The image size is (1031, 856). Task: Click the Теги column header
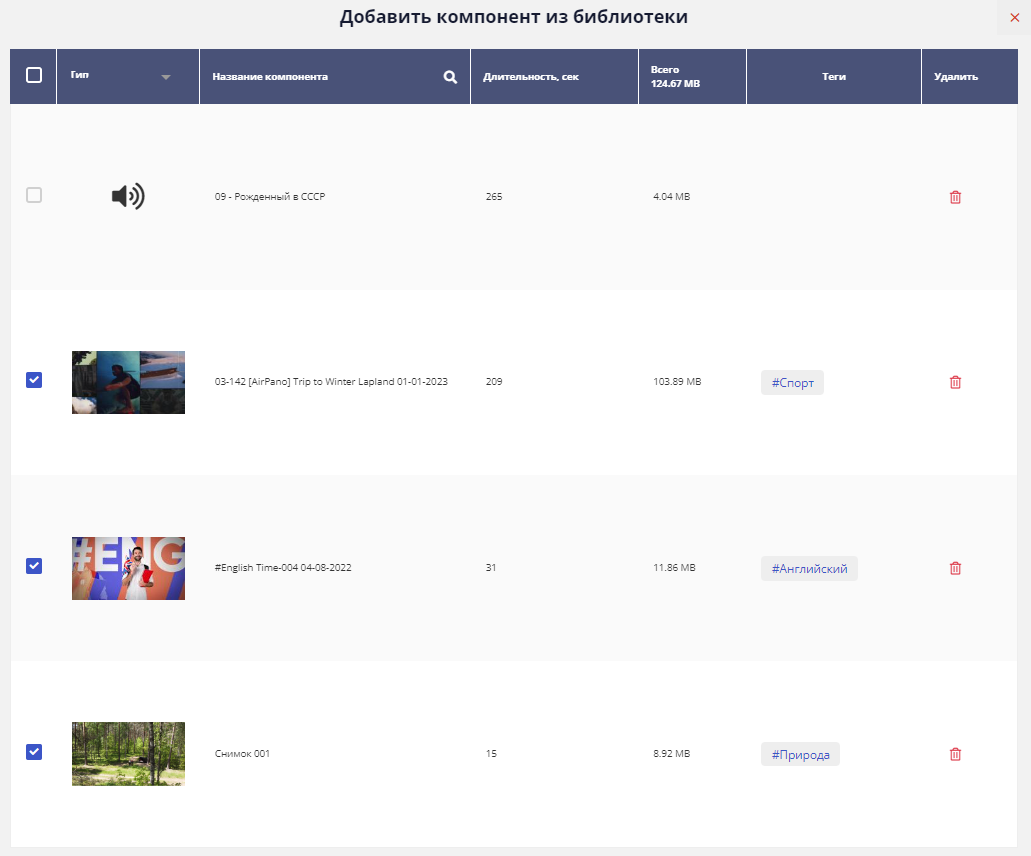coord(833,77)
